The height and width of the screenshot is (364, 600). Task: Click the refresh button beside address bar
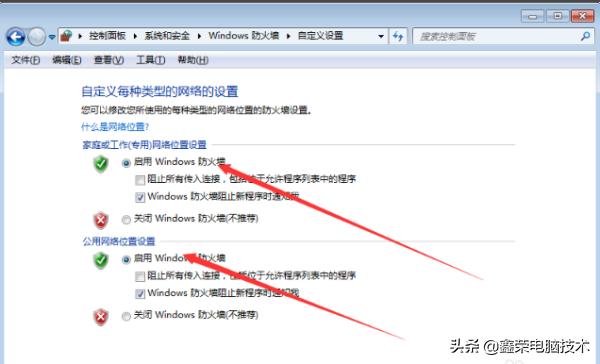tap(398, 36)
